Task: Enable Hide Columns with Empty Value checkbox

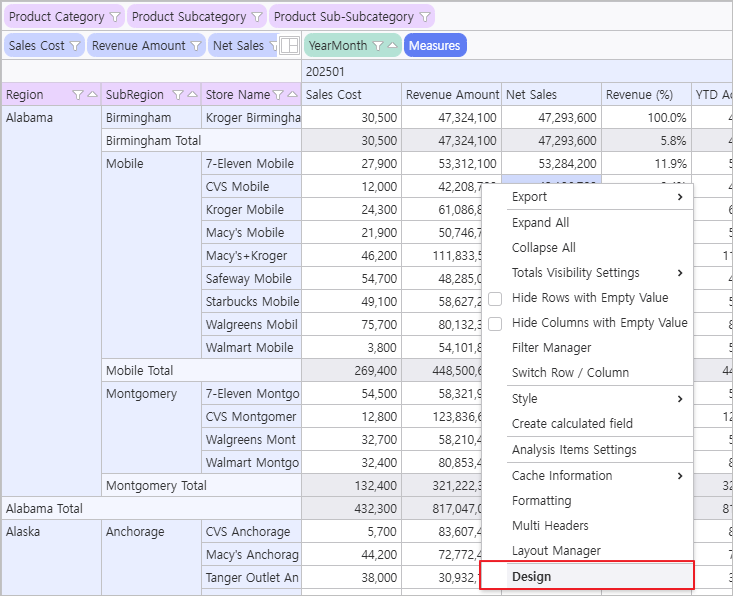Action: coord(495,323)
